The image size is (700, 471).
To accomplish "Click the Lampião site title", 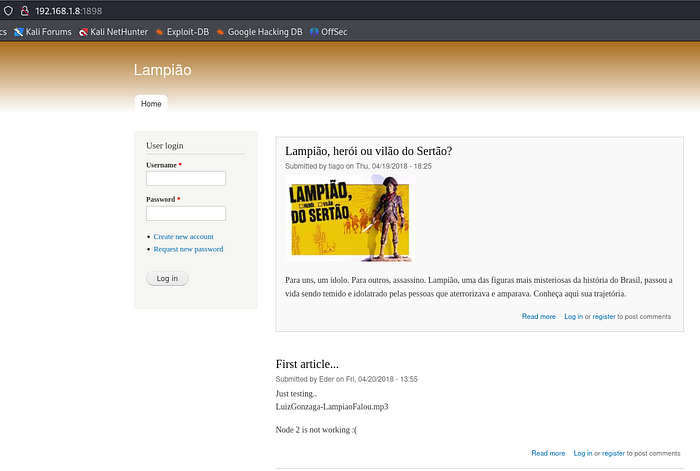I will (x=162, y=70).
